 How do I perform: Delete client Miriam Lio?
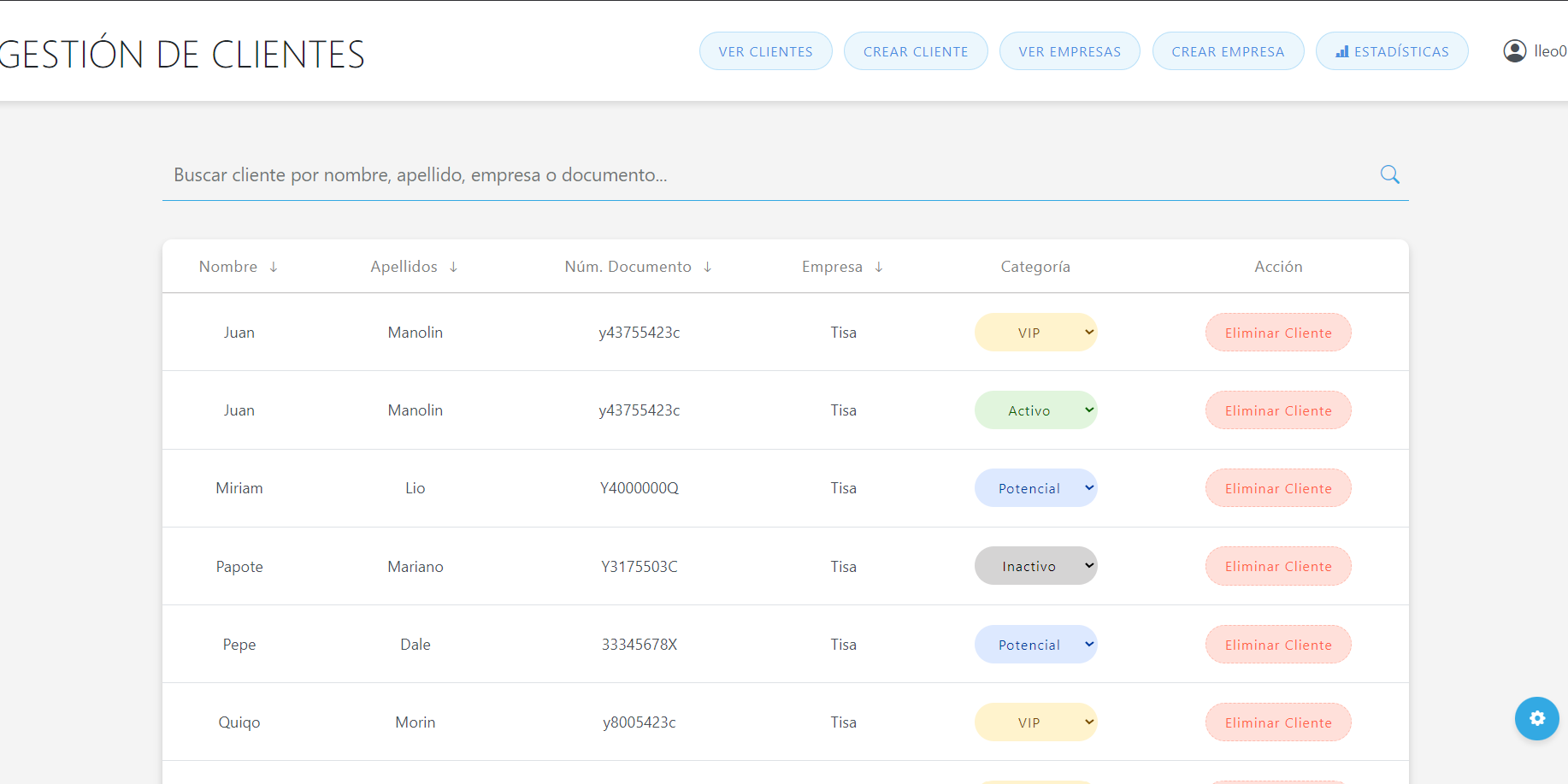pos(1278,488)
